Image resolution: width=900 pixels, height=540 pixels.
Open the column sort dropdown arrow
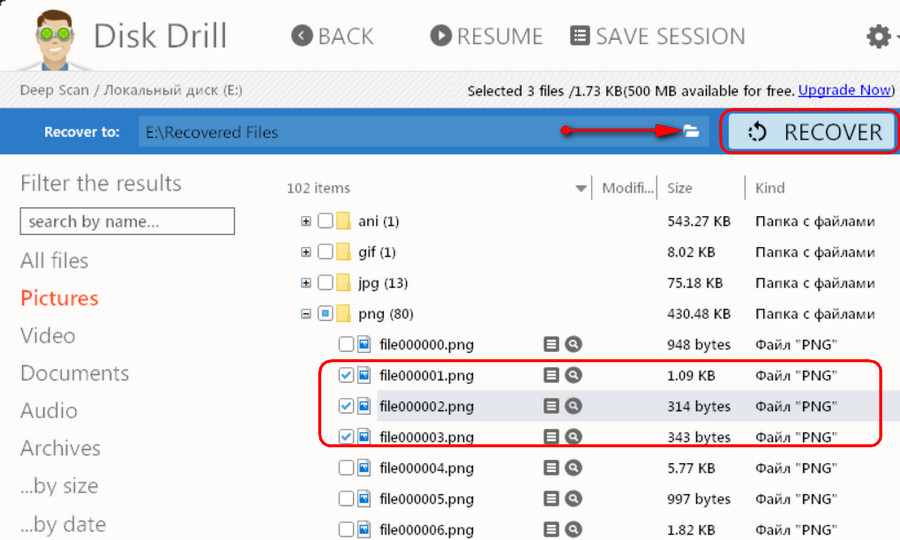[x=581, y=189]
